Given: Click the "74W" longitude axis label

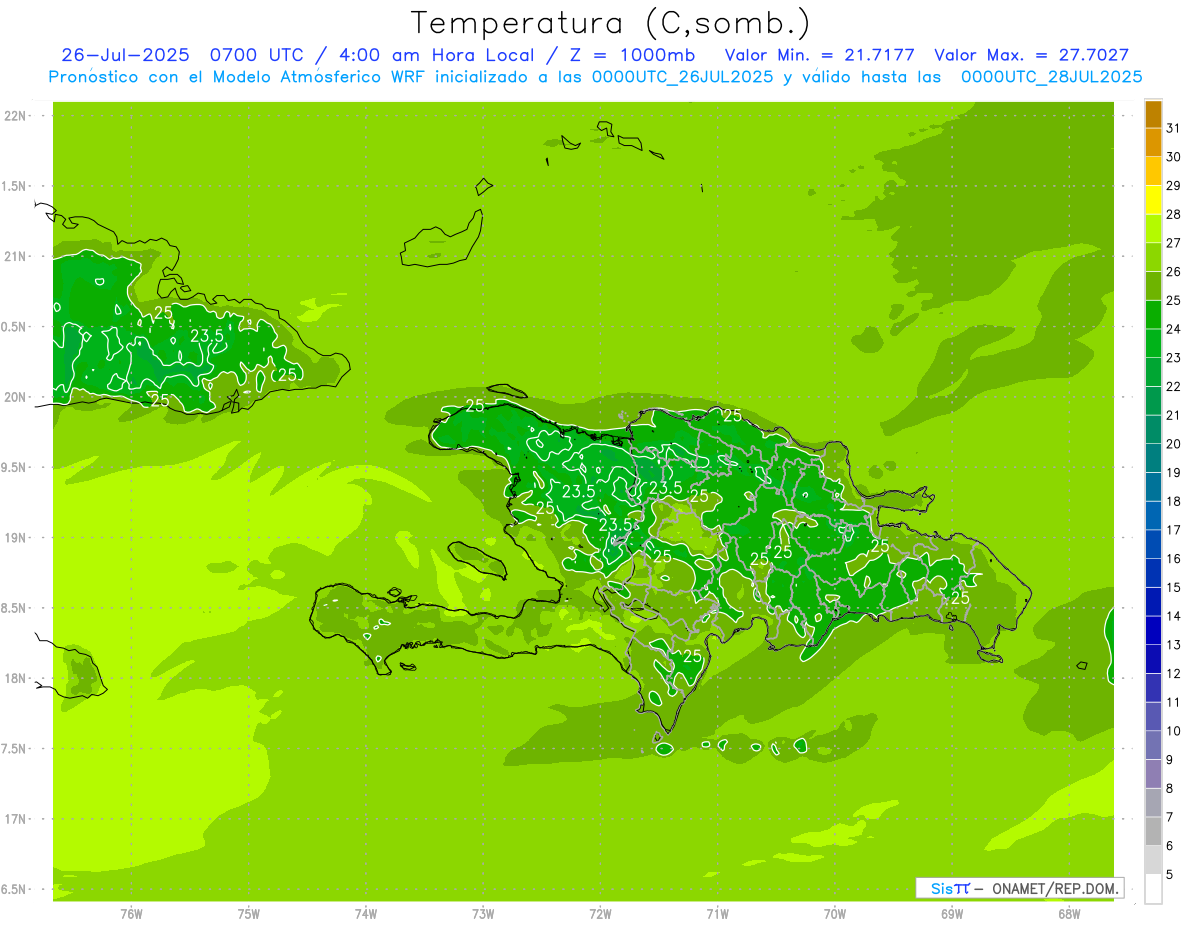Looking at the screenshot, I should (366, 914).
